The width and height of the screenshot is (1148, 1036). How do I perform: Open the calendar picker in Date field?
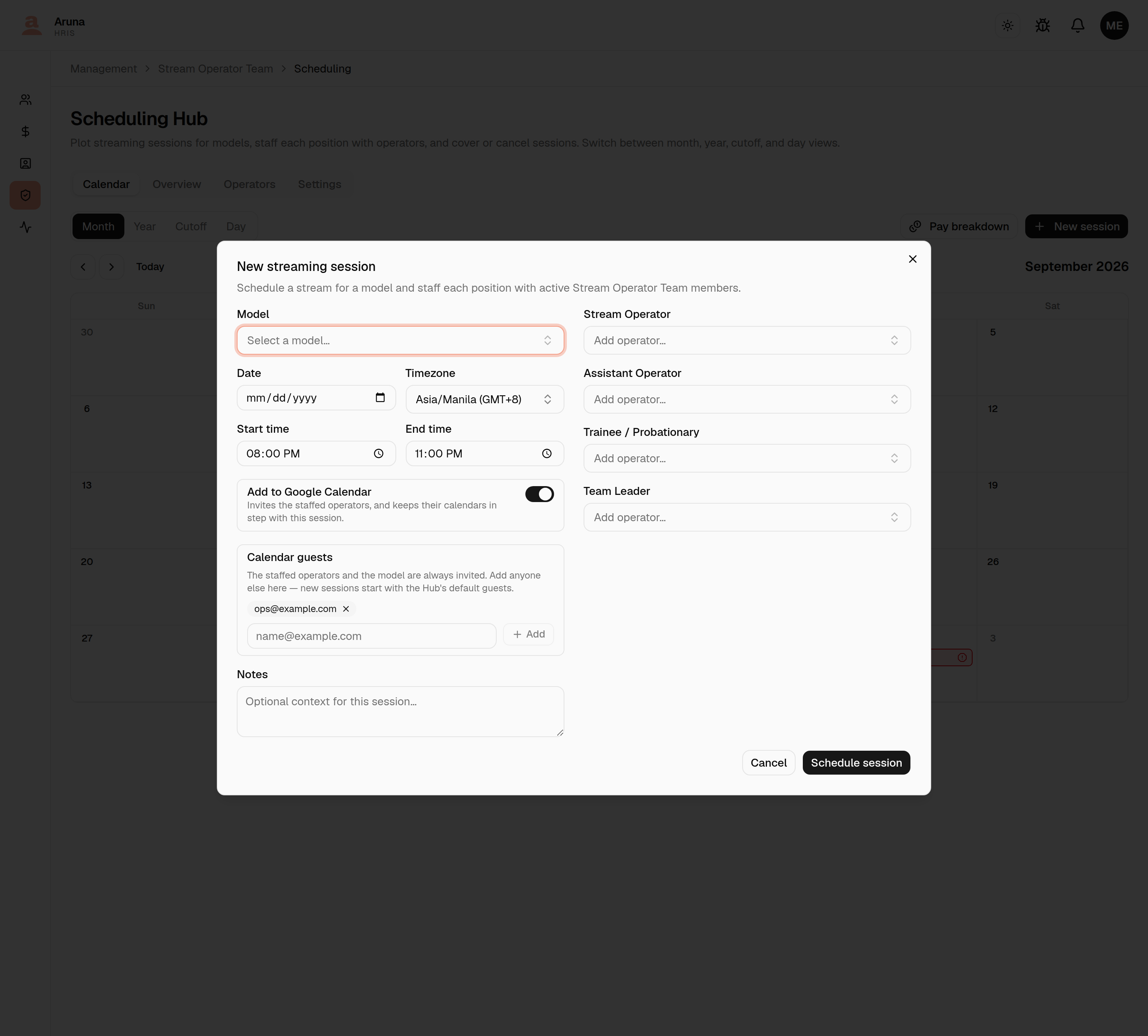[x=380, y=397]
